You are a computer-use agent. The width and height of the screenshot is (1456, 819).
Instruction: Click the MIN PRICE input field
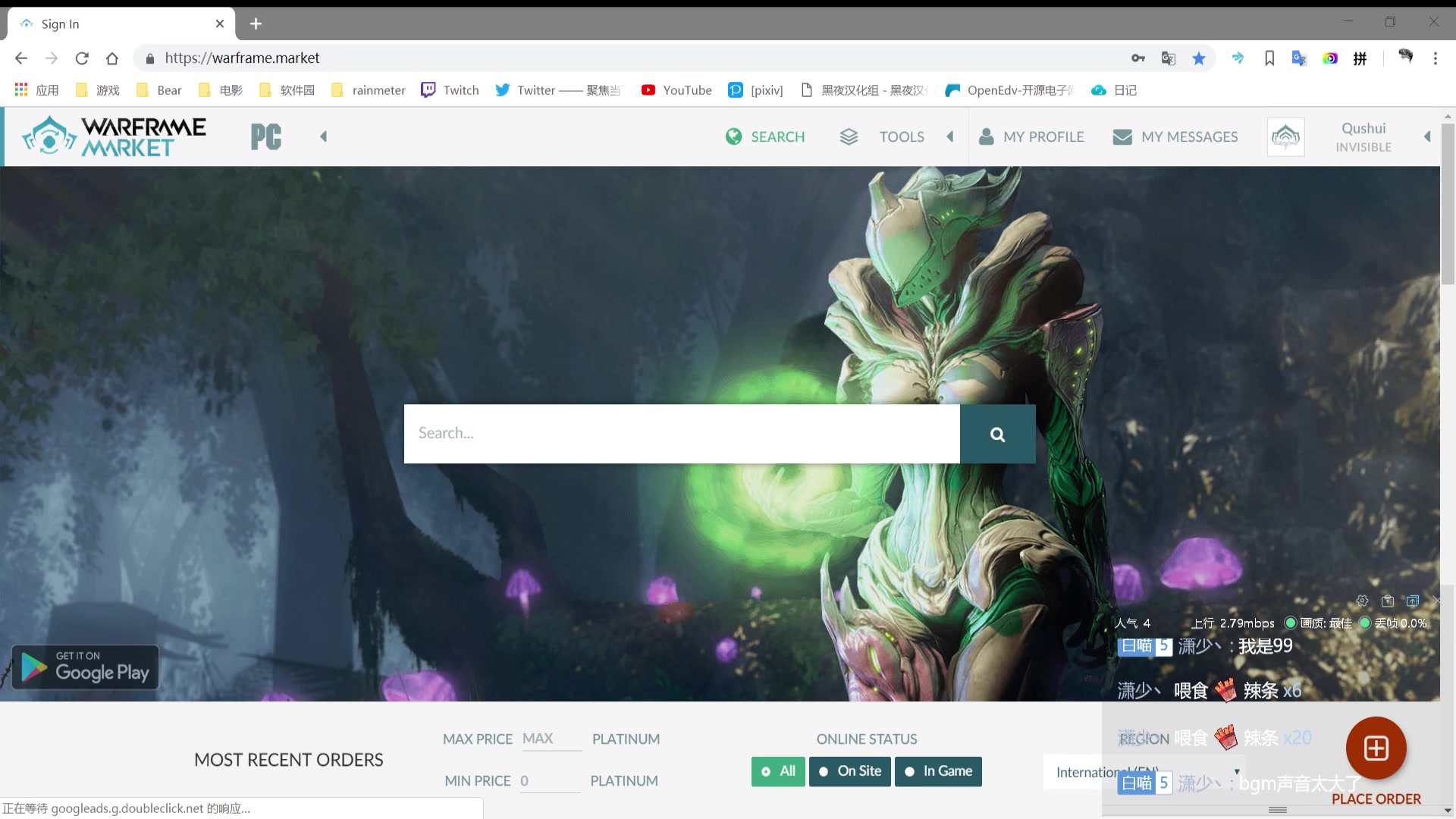[550, 780]
